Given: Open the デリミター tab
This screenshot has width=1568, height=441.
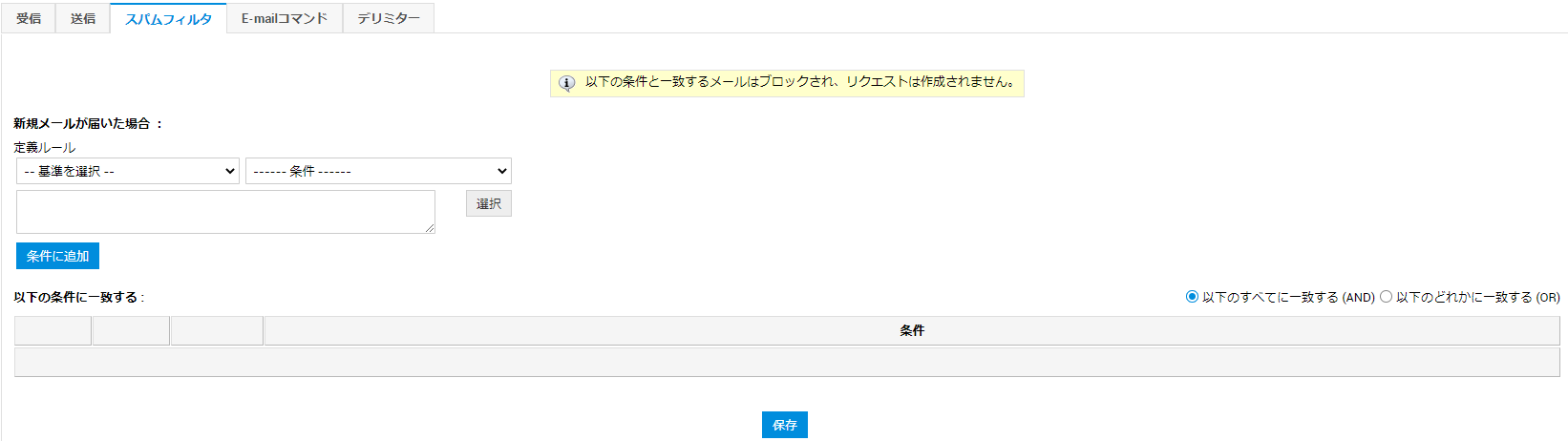Looking at the screenshot, I should pyautogui.click(x=389, y=18).
